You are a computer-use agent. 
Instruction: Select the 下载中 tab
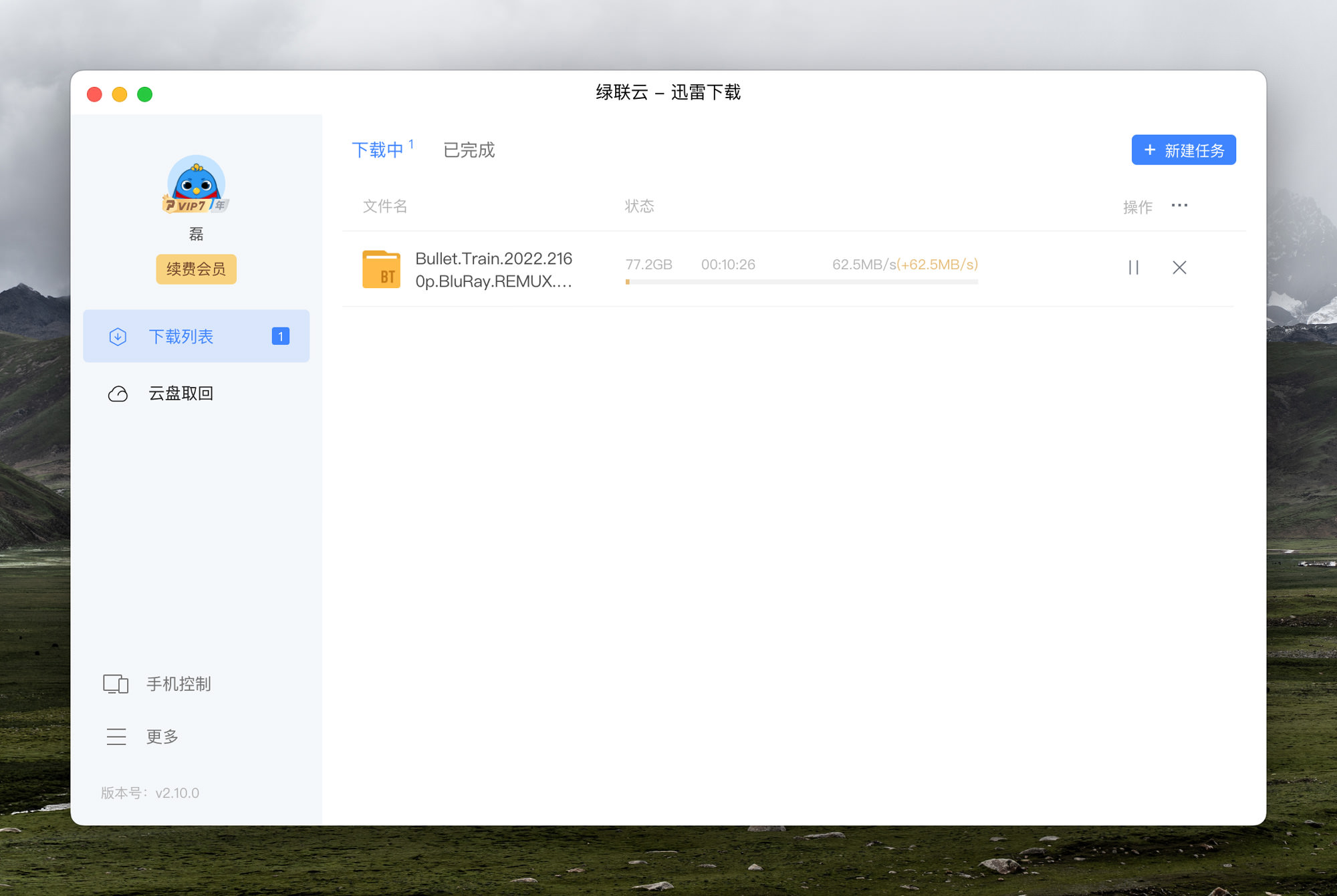378,150
